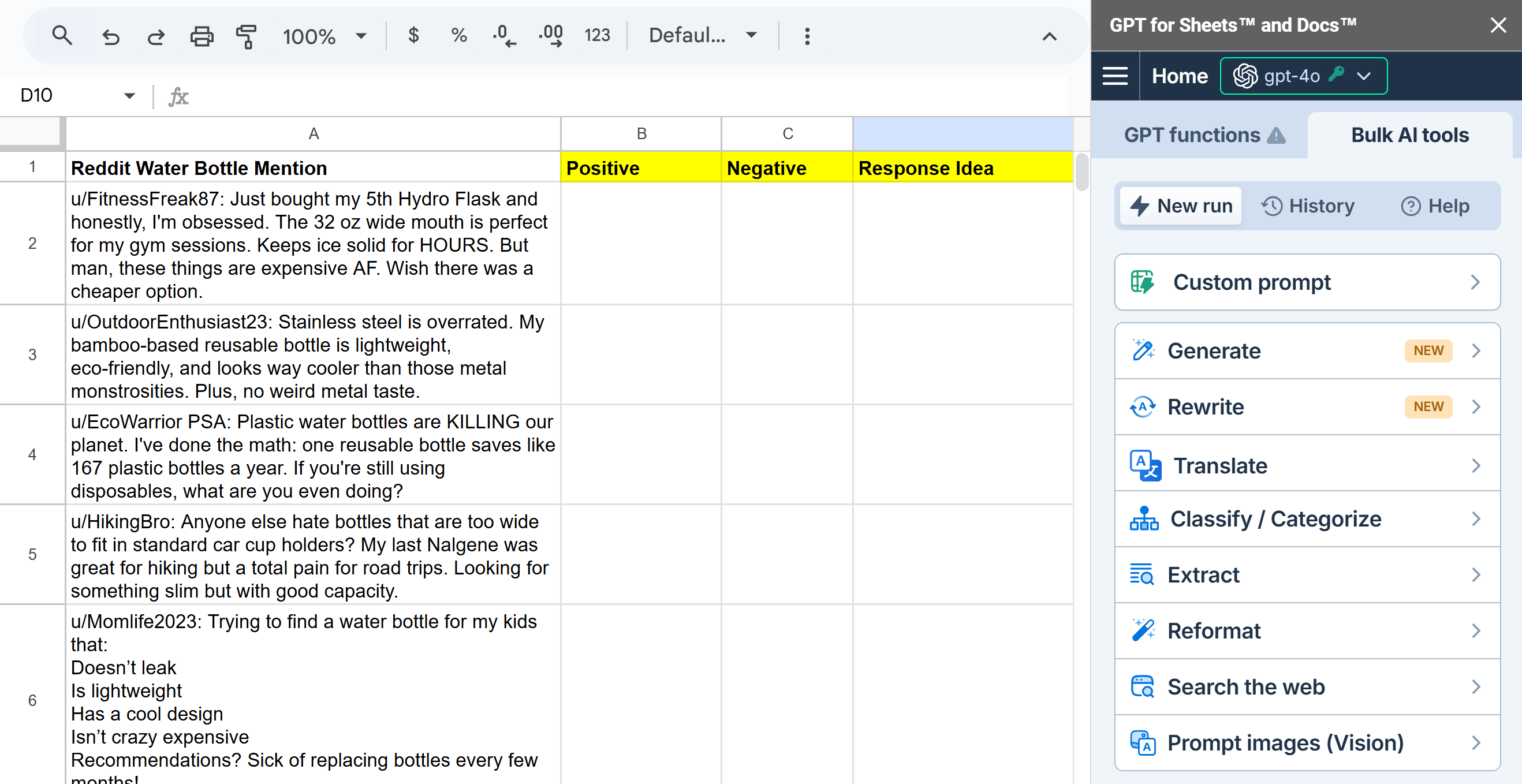
Task: Click the Translate language icon
Action: pos(1145,465)
